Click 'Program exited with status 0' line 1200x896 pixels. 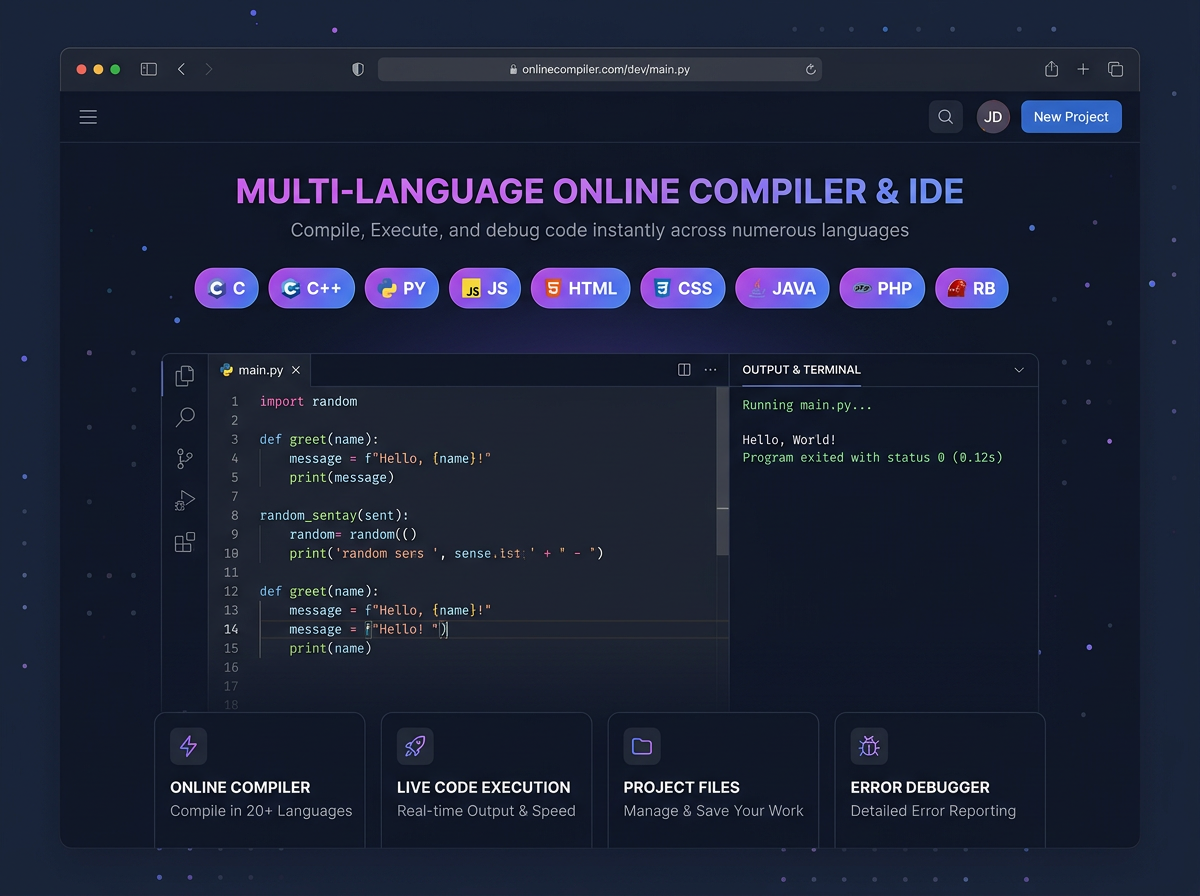point(872,457)
